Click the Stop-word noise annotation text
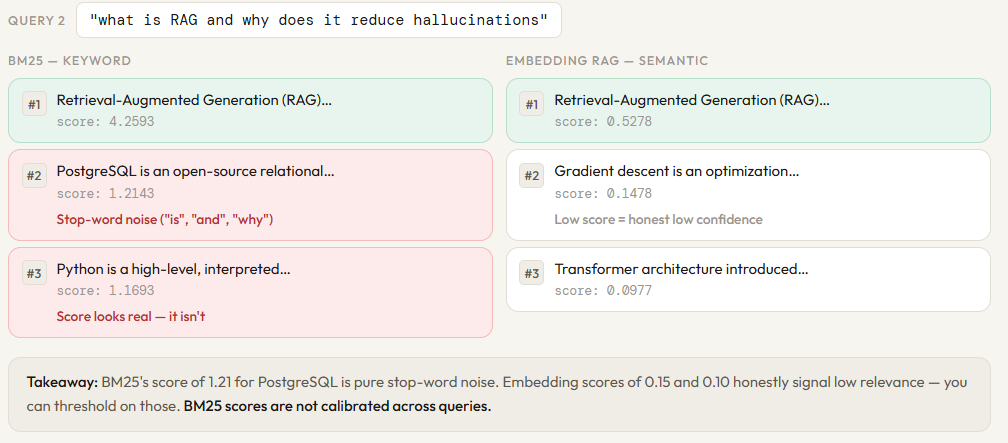This screenshot has width=1008, height=443. point(165,219)
